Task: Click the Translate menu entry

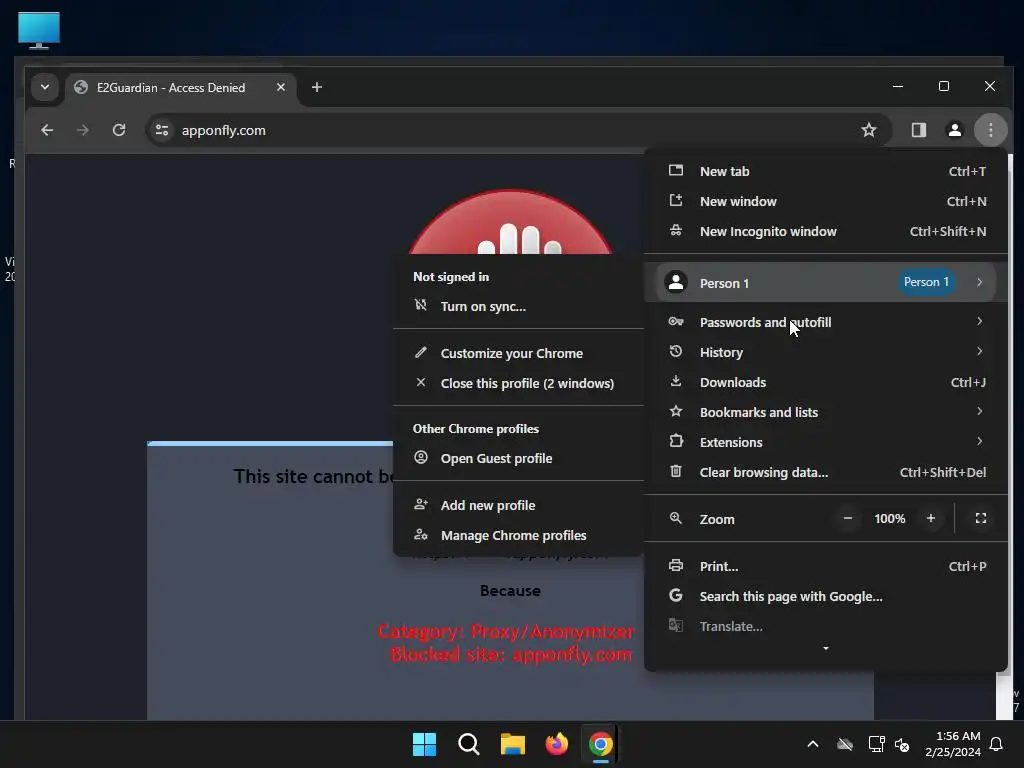Action: click(825, 626)
